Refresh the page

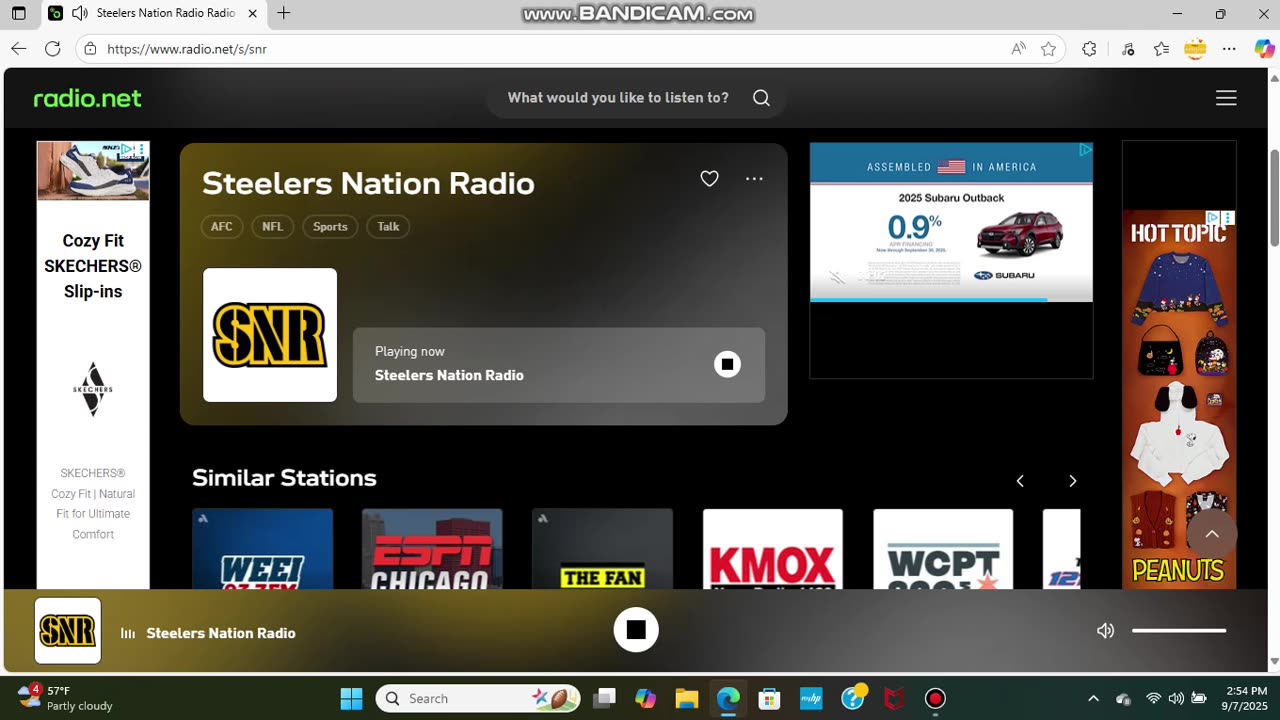tap(53, 49)
